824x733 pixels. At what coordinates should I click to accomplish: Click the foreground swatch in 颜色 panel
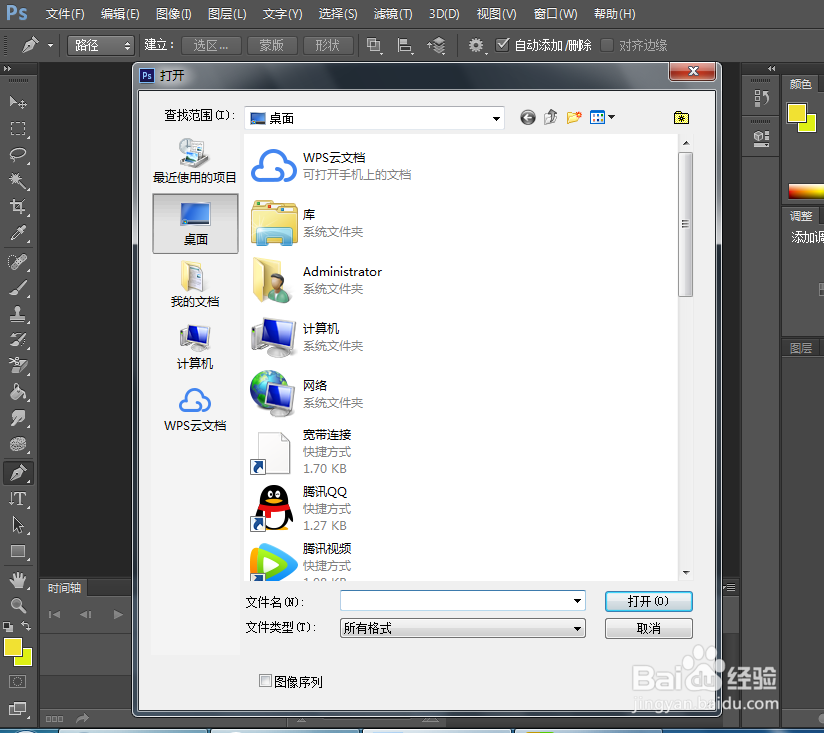[796, 112]
